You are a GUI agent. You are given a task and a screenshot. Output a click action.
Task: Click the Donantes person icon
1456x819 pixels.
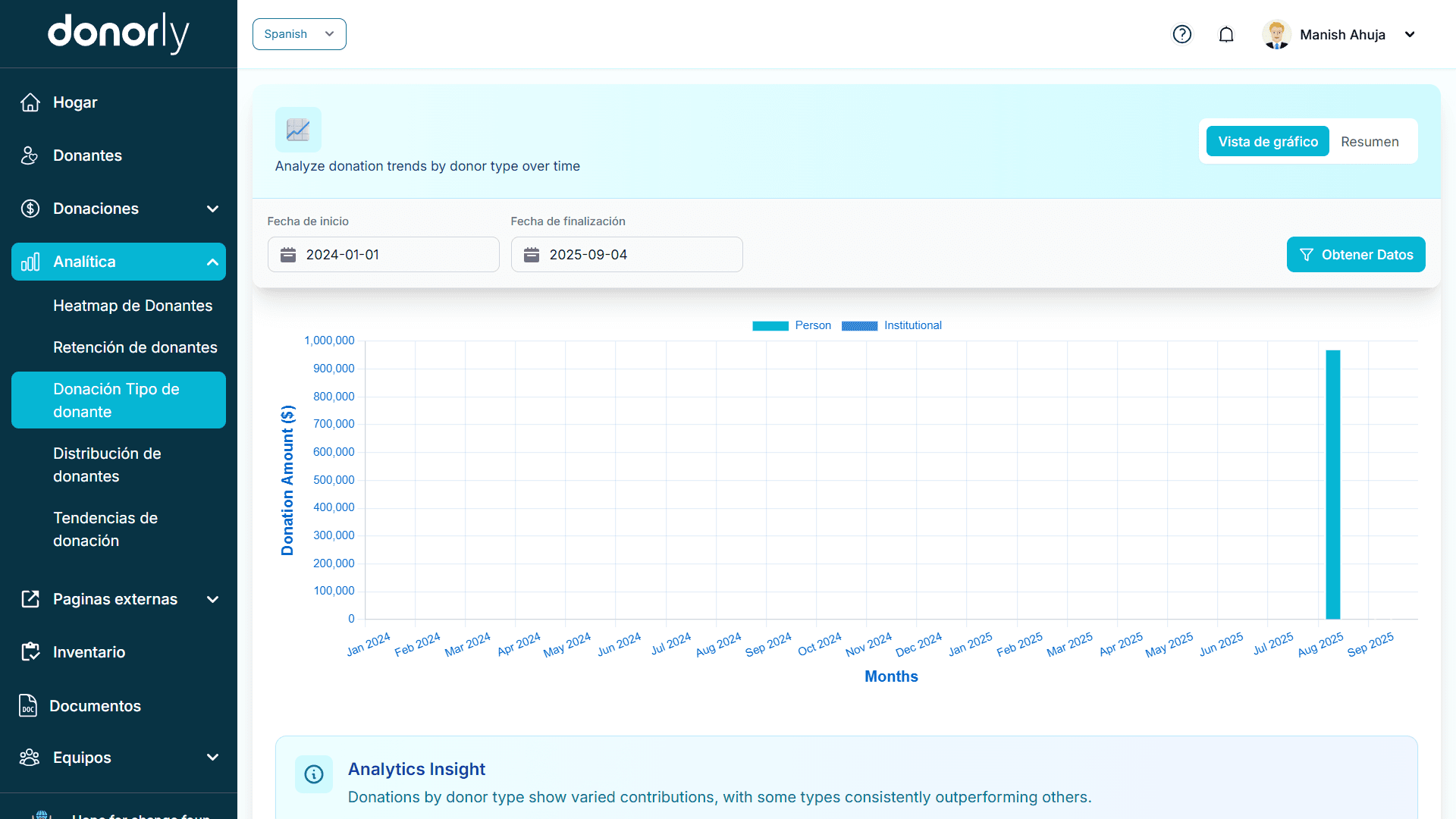pos(30,155)
